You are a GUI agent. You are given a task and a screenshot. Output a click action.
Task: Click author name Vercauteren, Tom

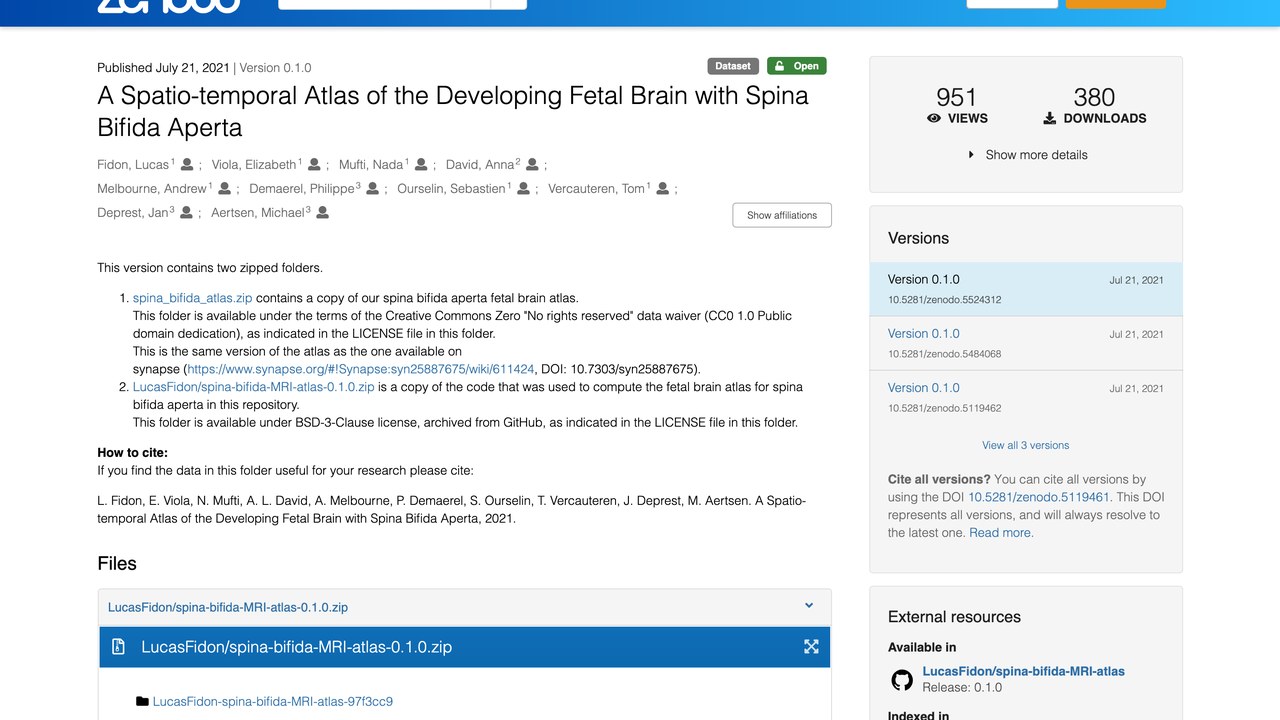point(597,189)
